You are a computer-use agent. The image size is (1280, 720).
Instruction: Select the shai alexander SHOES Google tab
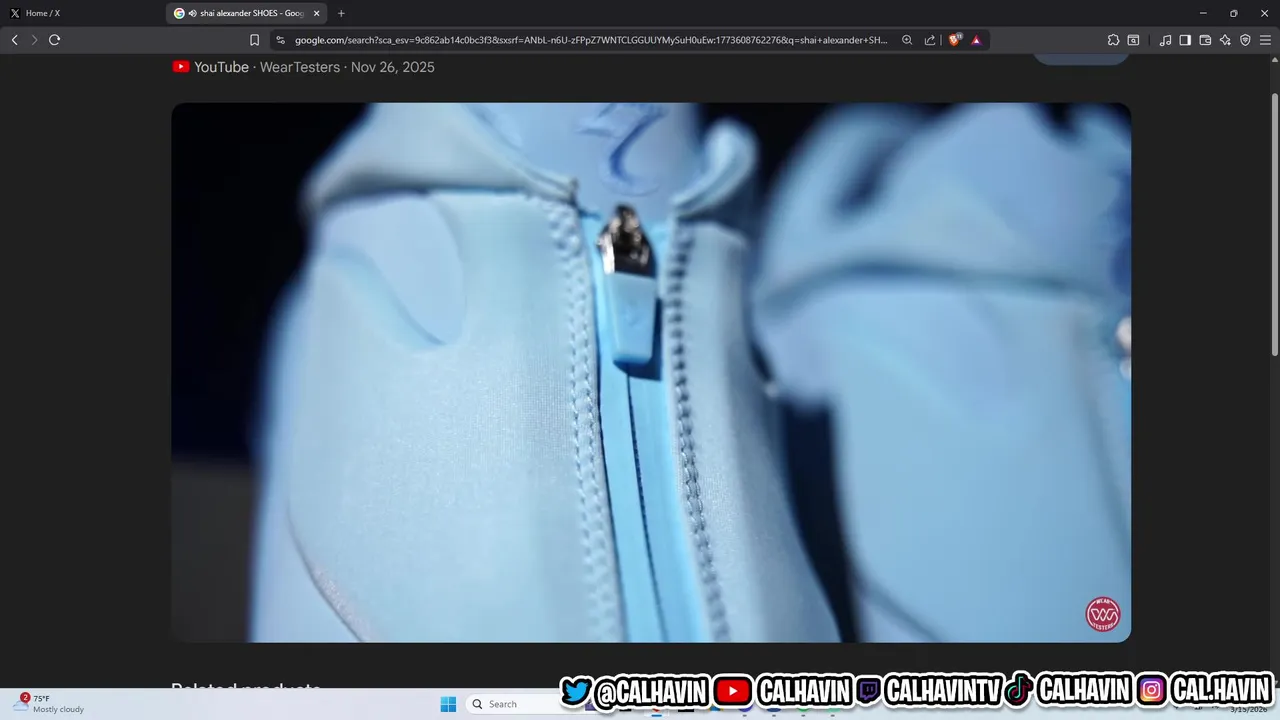[247, 13]
